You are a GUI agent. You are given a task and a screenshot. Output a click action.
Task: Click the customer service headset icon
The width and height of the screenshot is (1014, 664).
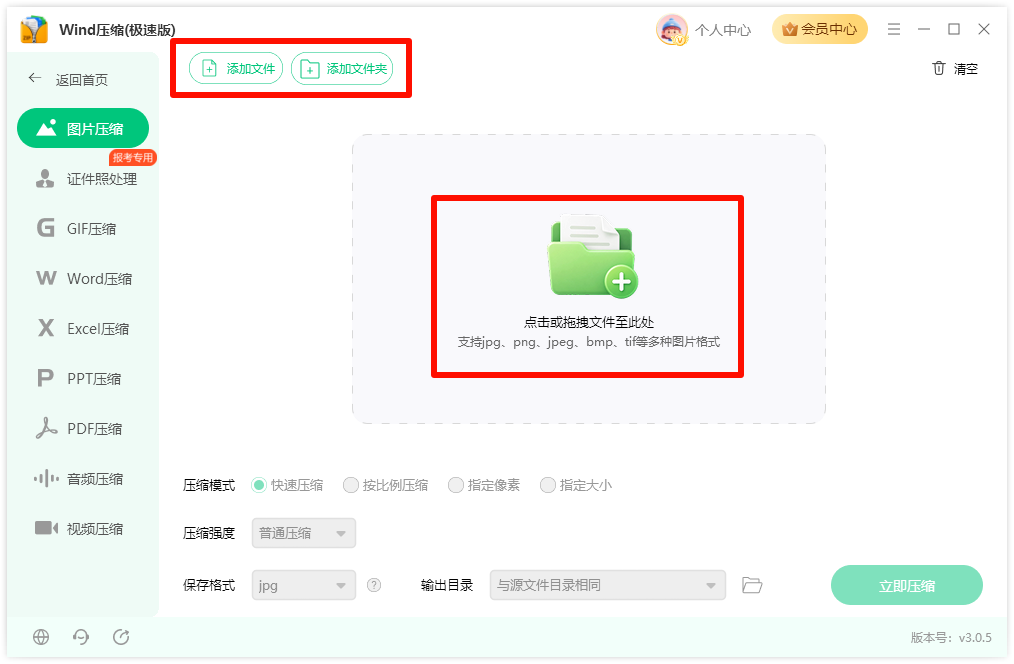(x=81, y=637)
